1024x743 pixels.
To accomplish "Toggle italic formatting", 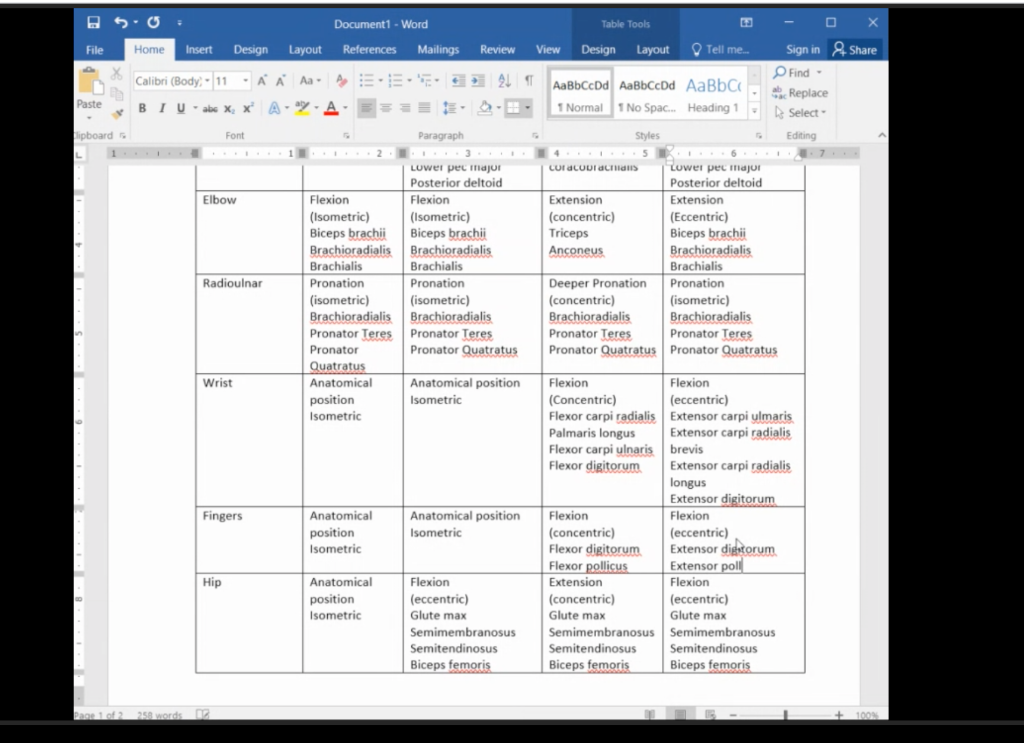I will (x=162, y=109).
